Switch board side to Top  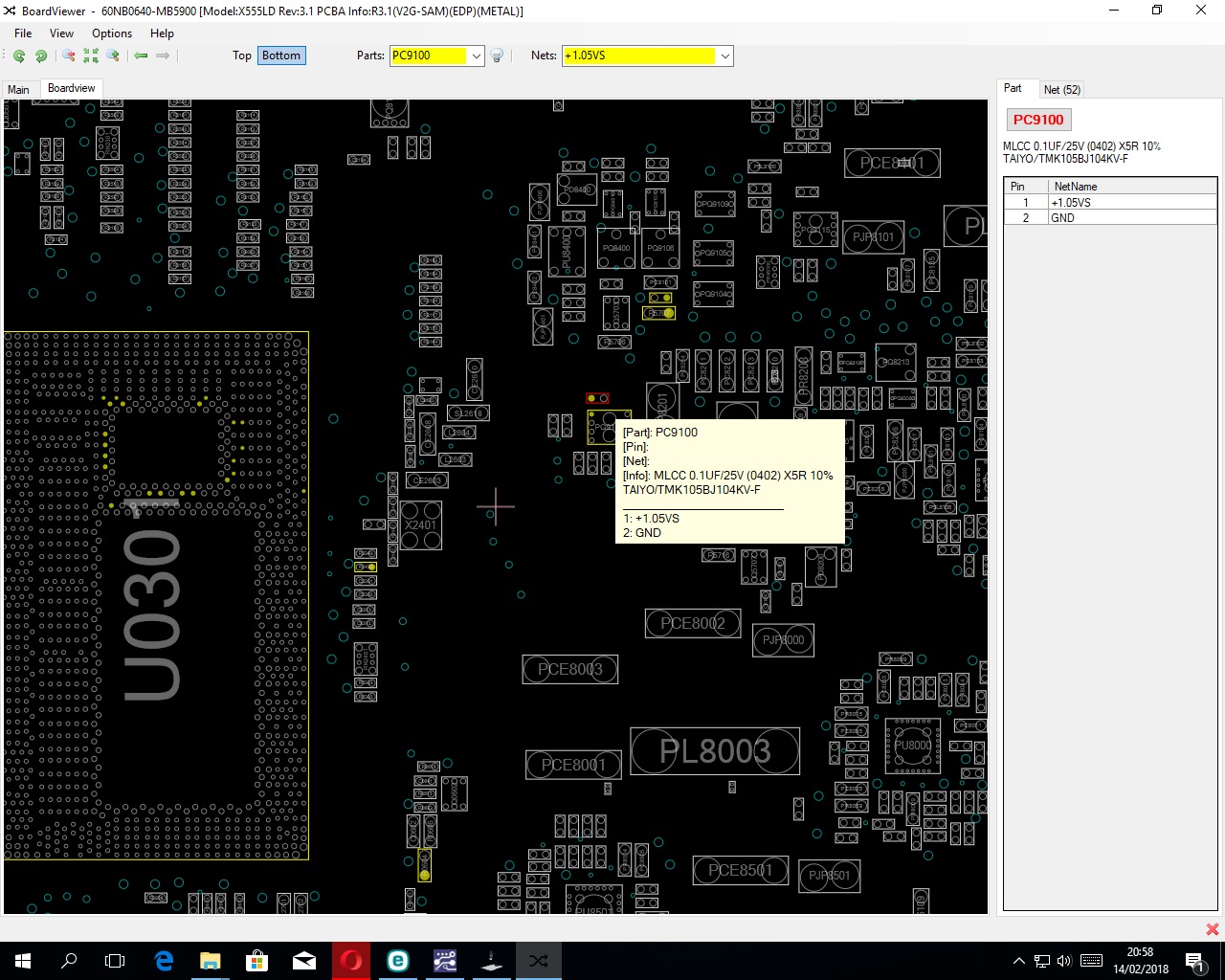tap(242, 56)
